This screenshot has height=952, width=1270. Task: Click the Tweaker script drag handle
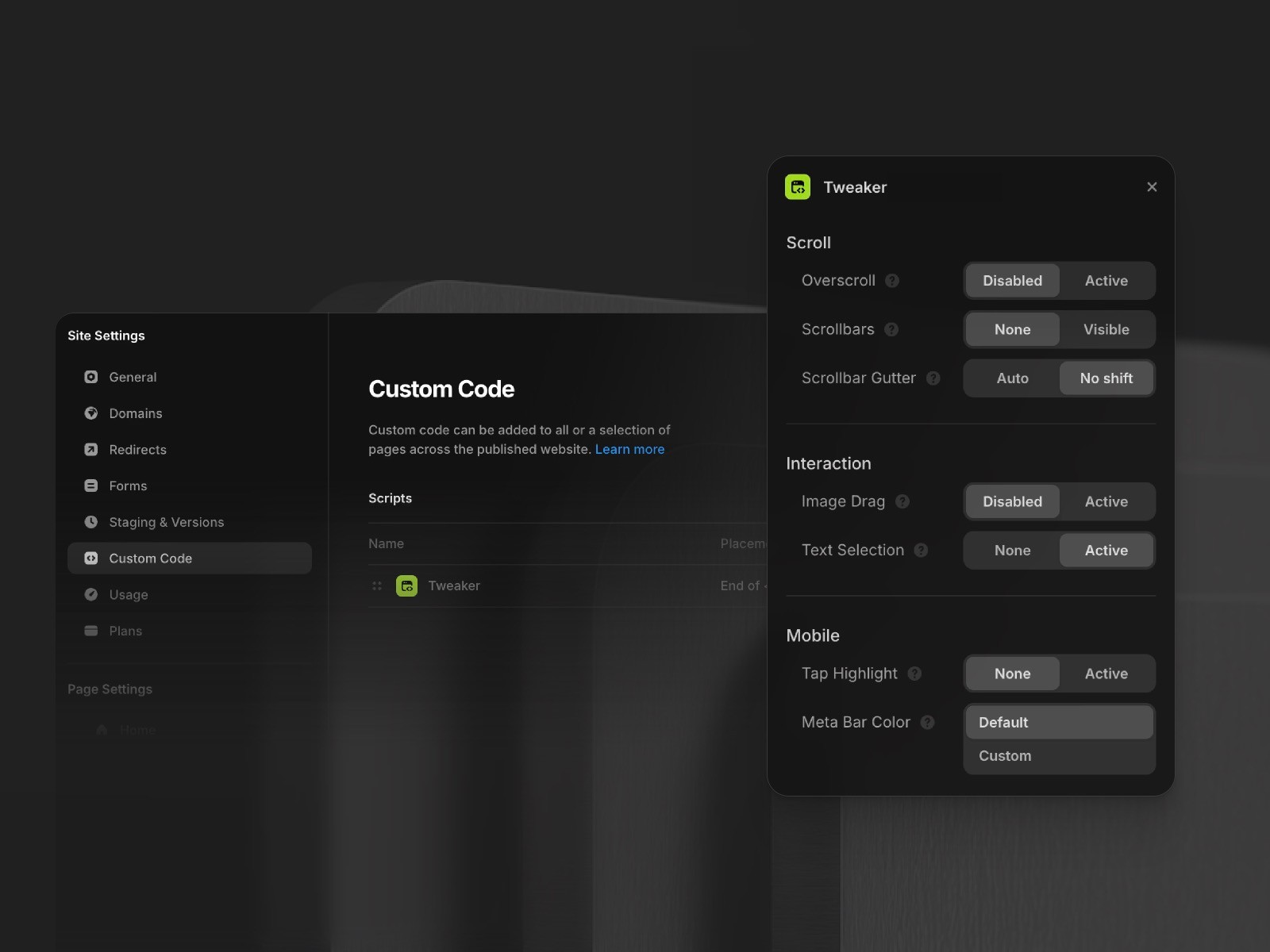coord(378,585)
